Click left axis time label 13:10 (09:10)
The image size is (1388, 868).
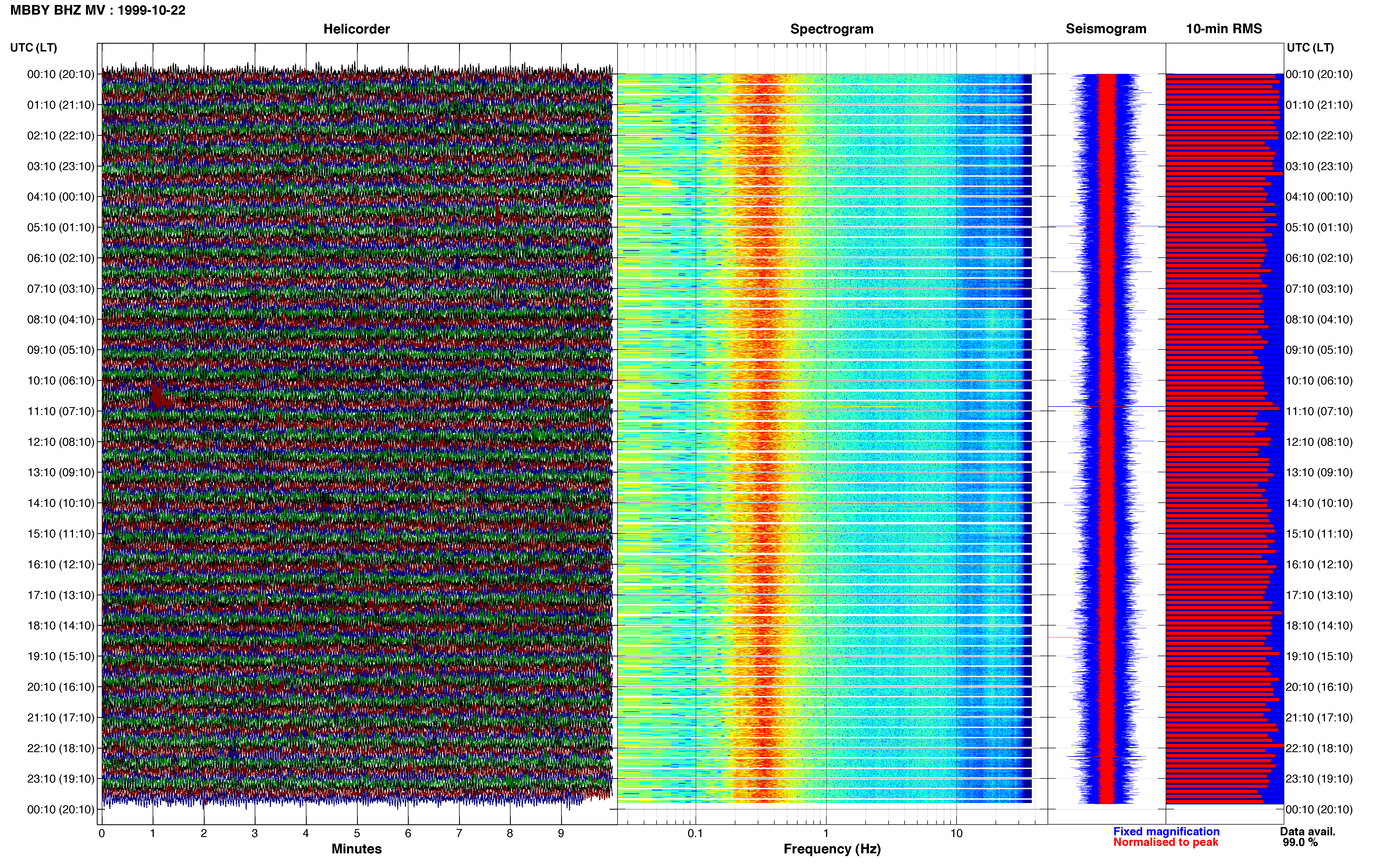pos(61,473)
